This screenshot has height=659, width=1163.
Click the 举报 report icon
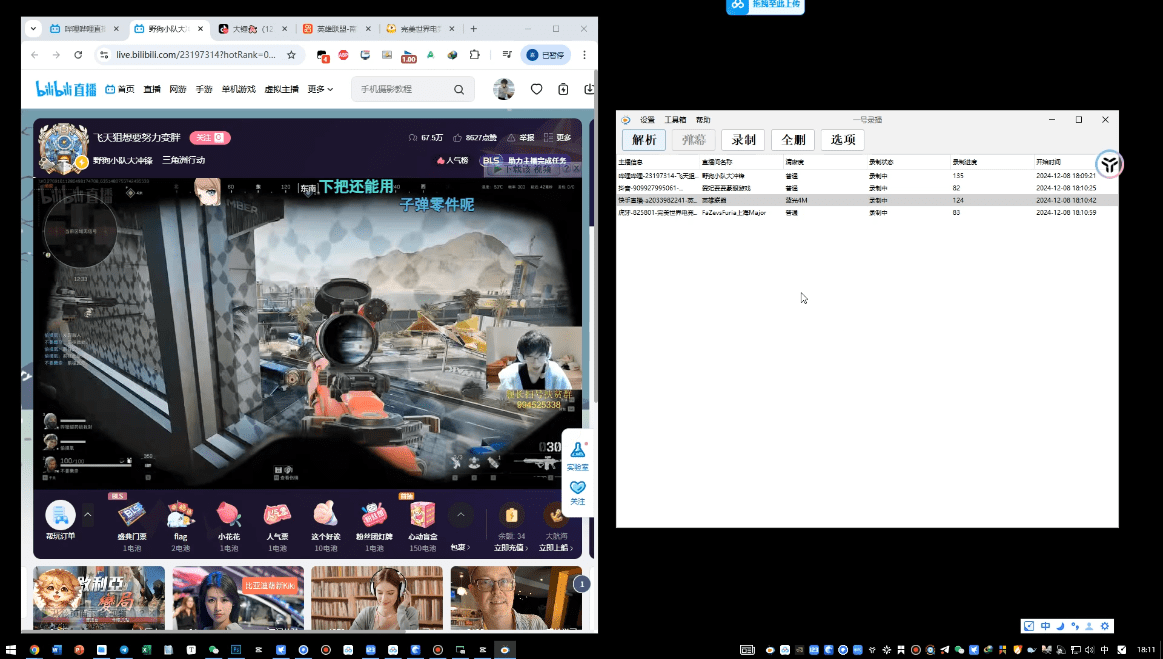tap(513, 138)
